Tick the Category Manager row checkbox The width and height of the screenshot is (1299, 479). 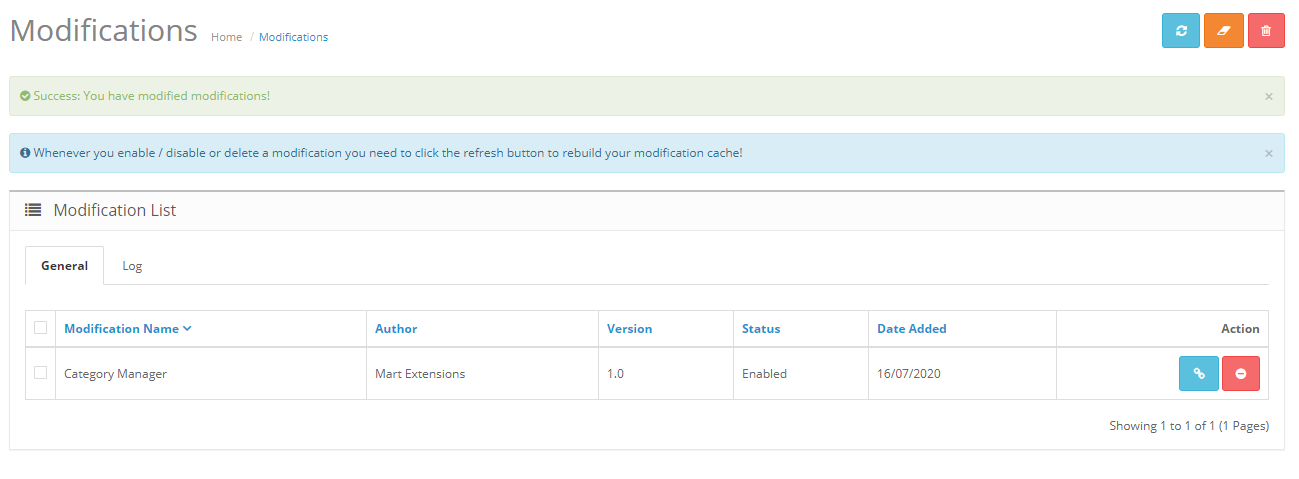(x=40, y=372)
